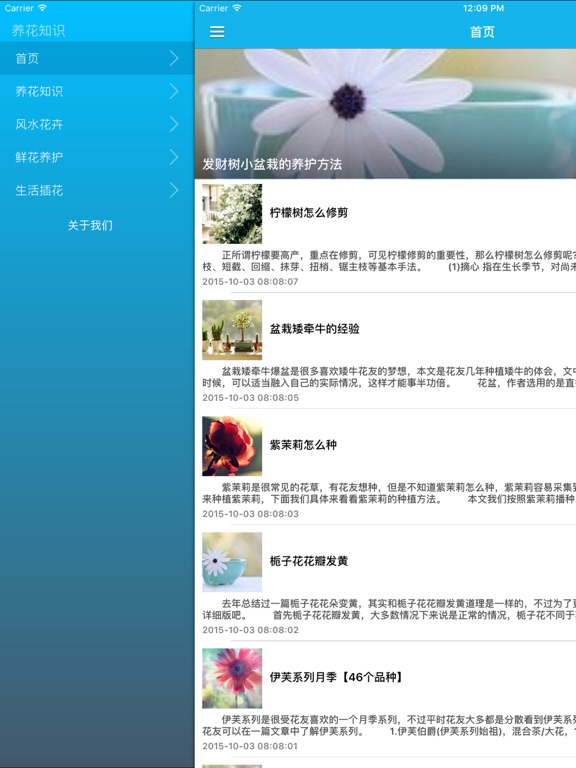Click timestamp 2015-10-03 08:08:03
Viewport: 576px width, 768px height.
point(250,514)
